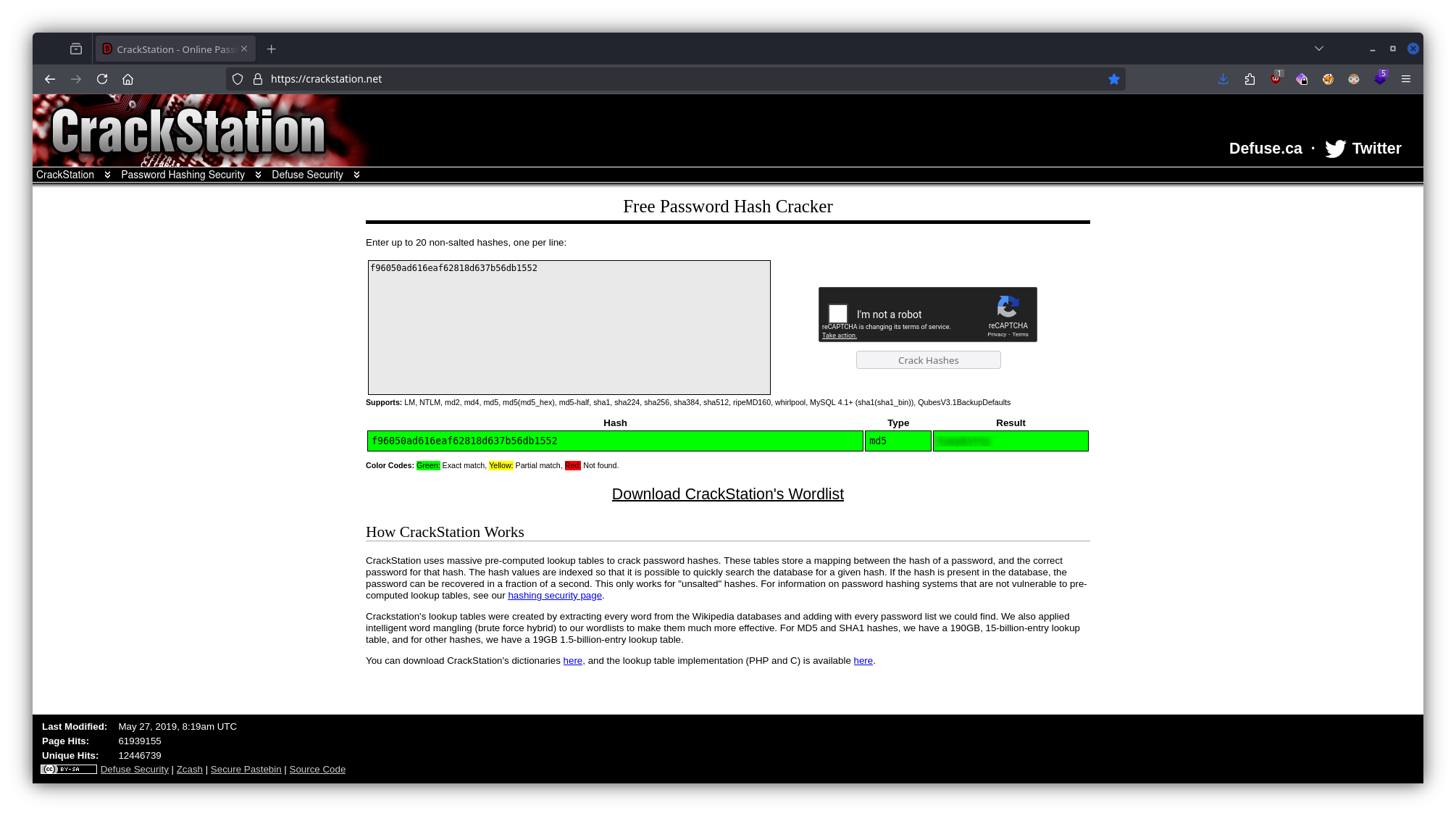Click the Unique Hits value 12446739

coord(140,756)
